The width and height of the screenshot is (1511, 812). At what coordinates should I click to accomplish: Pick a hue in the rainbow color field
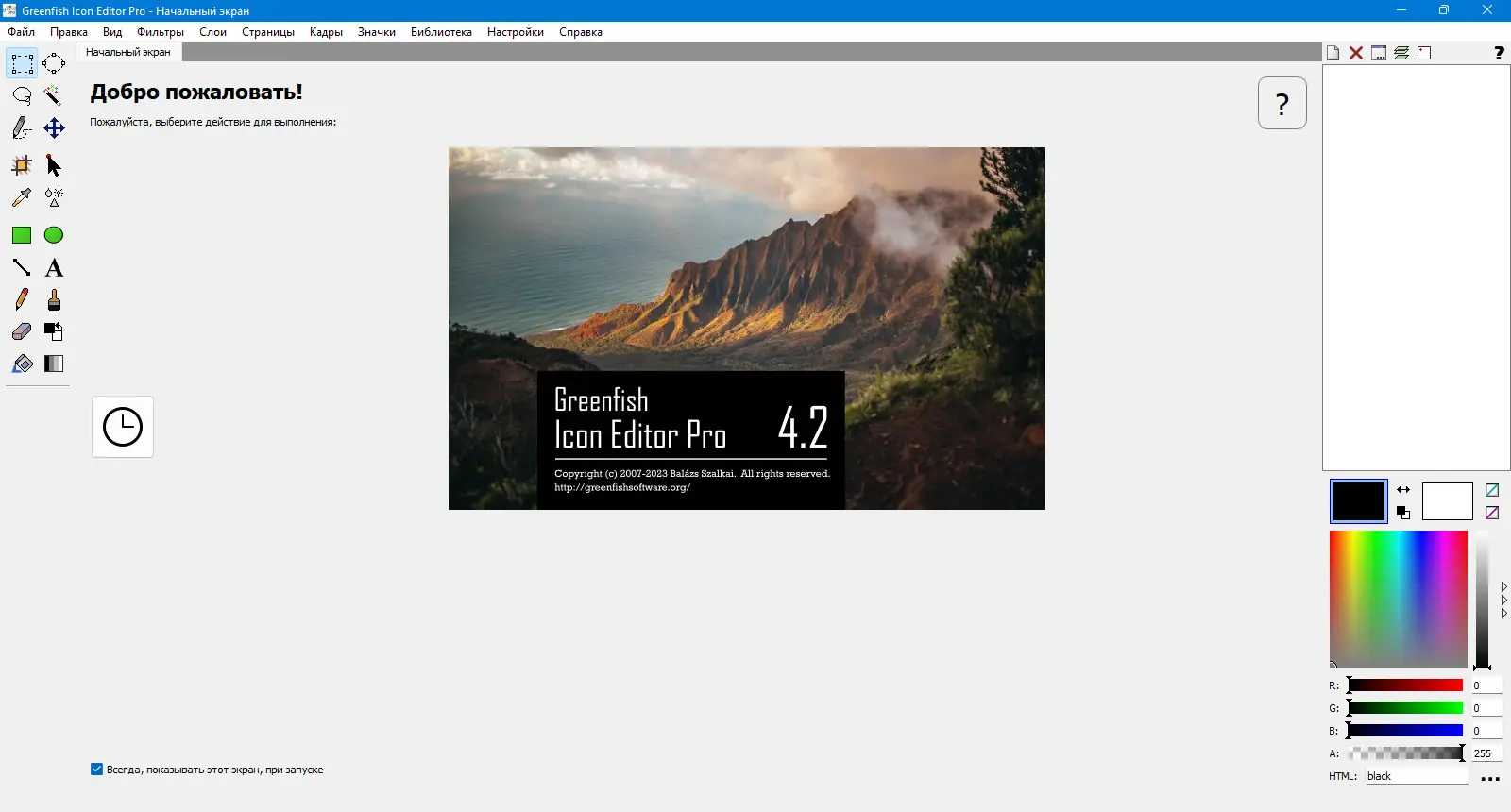1399,600
